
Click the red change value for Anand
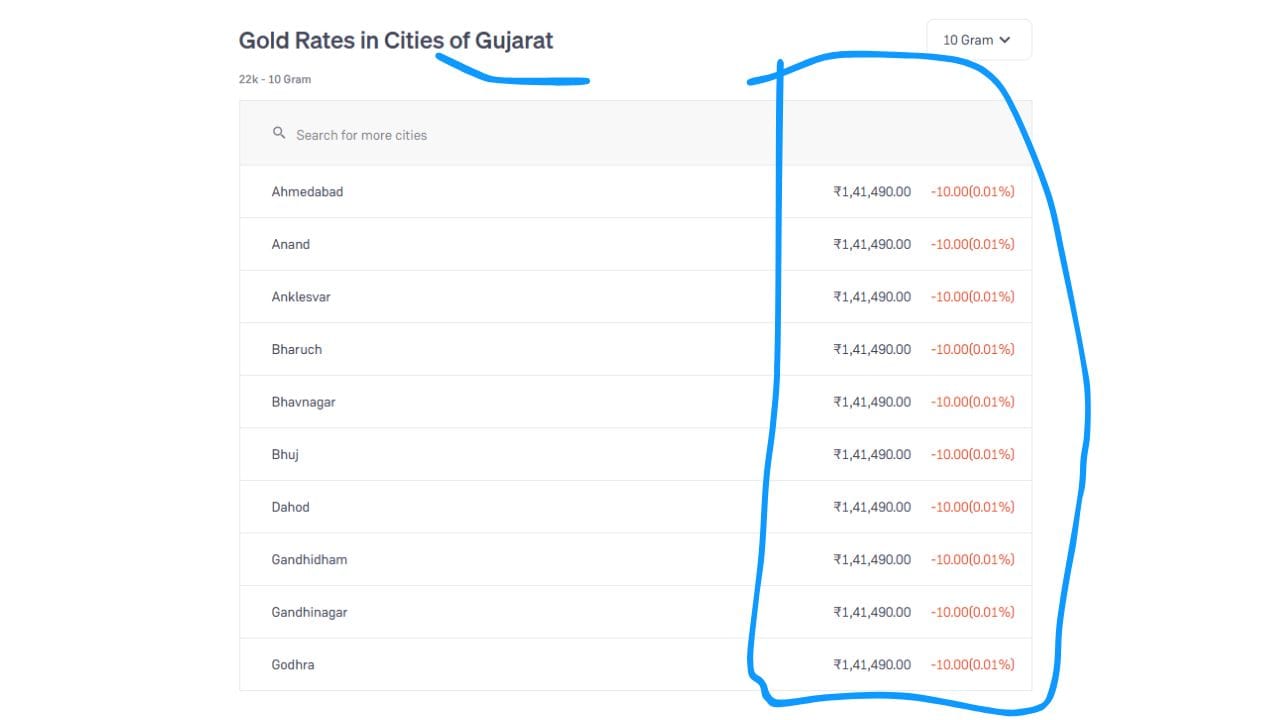[x=973, y=244]
